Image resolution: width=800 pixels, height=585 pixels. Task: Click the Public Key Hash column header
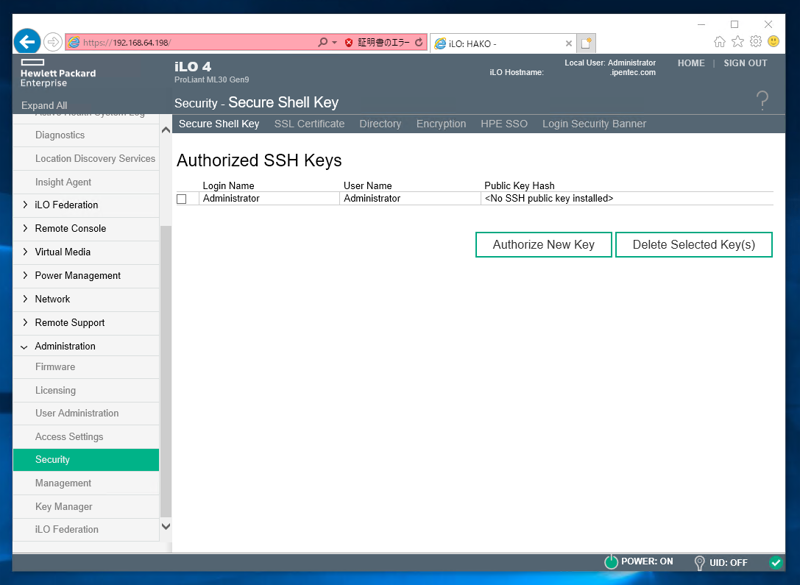coord(519,186)
